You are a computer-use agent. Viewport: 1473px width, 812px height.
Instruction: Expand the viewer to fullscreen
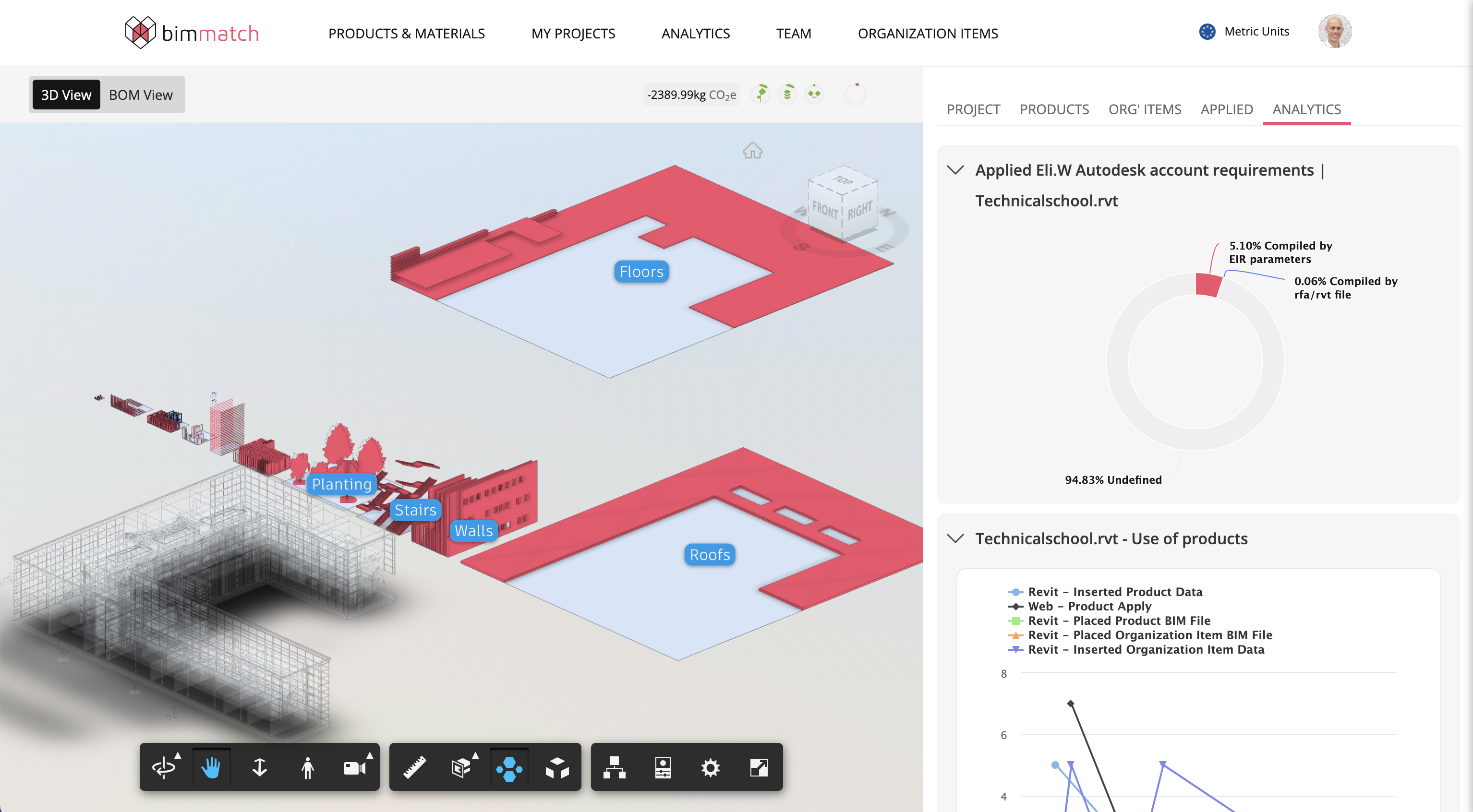click(759, 767)
